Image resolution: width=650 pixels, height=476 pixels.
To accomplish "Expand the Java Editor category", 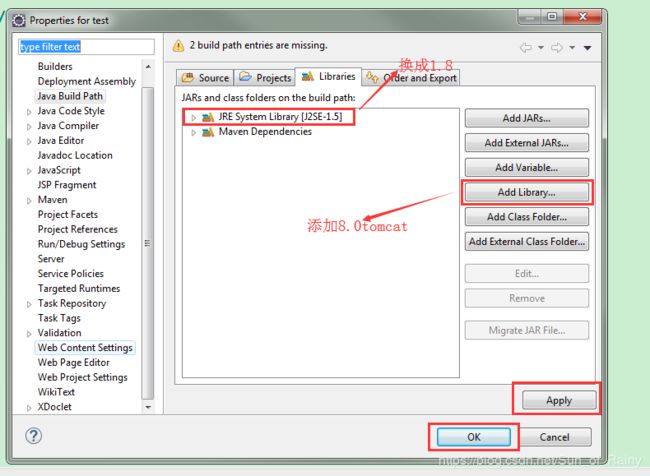I will coord(29,142).
